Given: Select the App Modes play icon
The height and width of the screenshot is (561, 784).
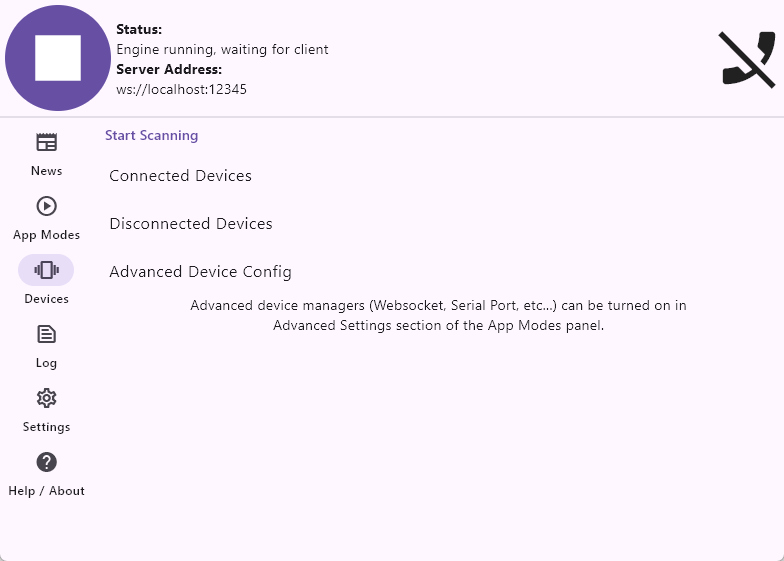Looking at the screenshot, I should tap(46, 206).
